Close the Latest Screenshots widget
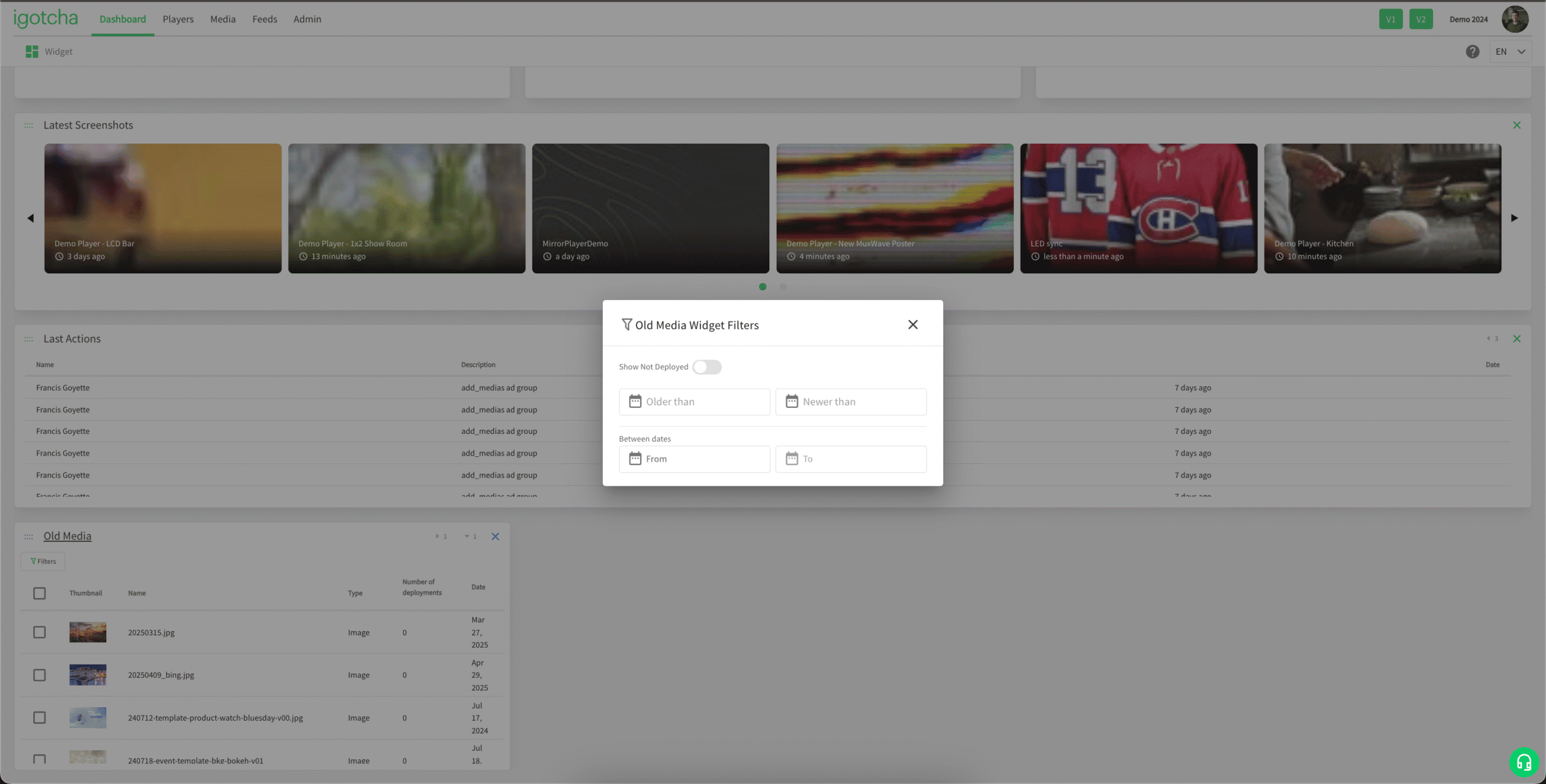This screenshot has height=784, width=1546. coord(1517,126)
